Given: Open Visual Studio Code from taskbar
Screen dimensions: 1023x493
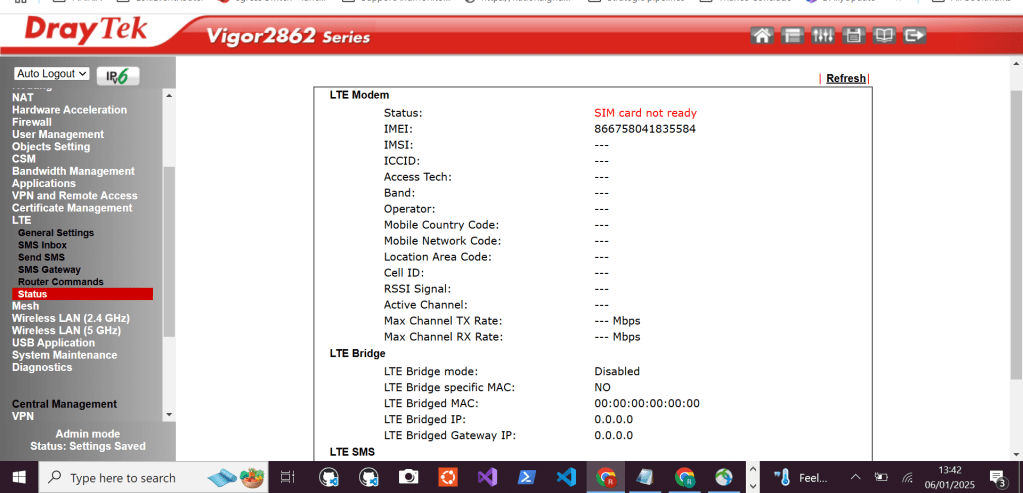Looking at the screenshot, I should (x=566, y=477).
